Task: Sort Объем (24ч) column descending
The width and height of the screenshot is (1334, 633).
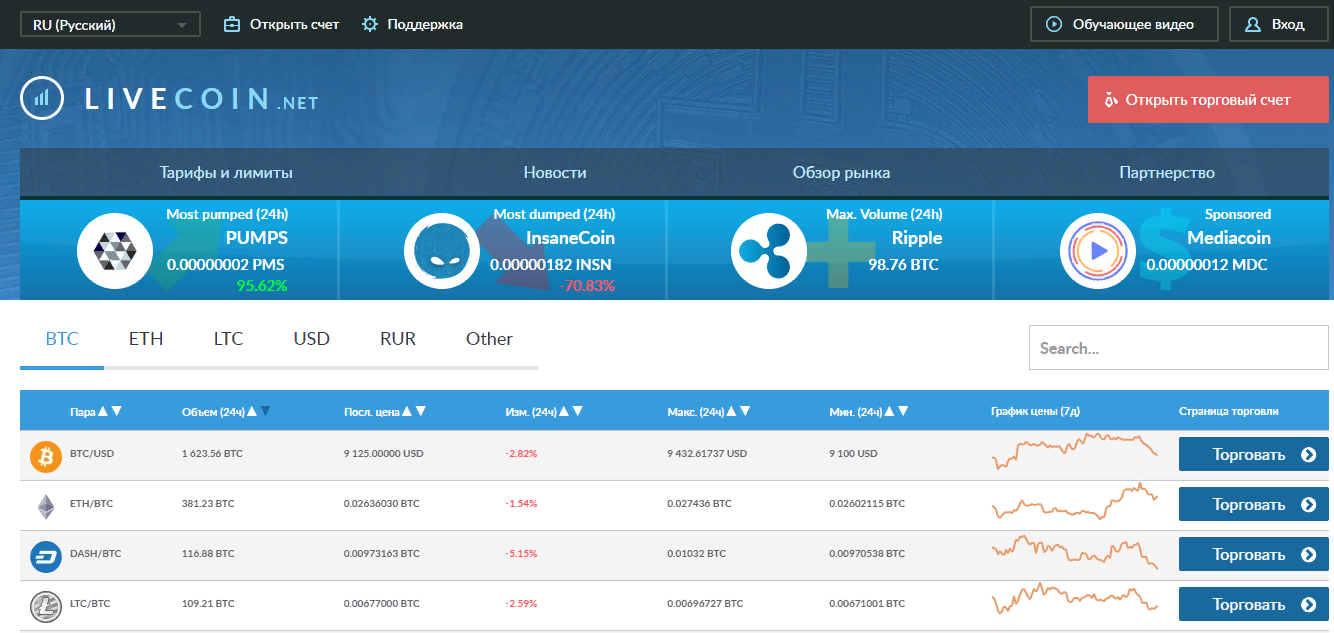Action: 265,411
